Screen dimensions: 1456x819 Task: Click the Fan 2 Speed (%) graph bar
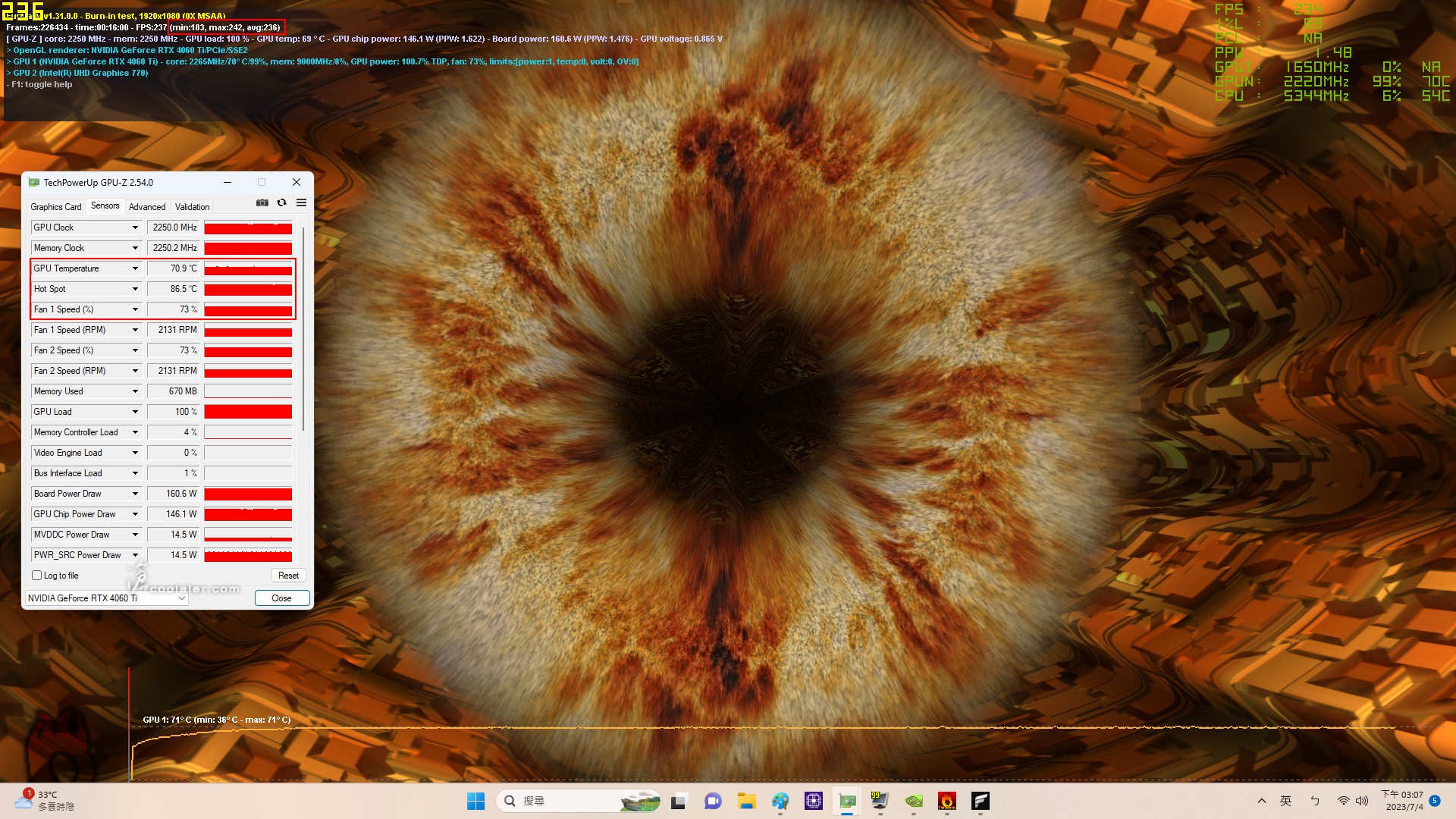pos(248,350)
